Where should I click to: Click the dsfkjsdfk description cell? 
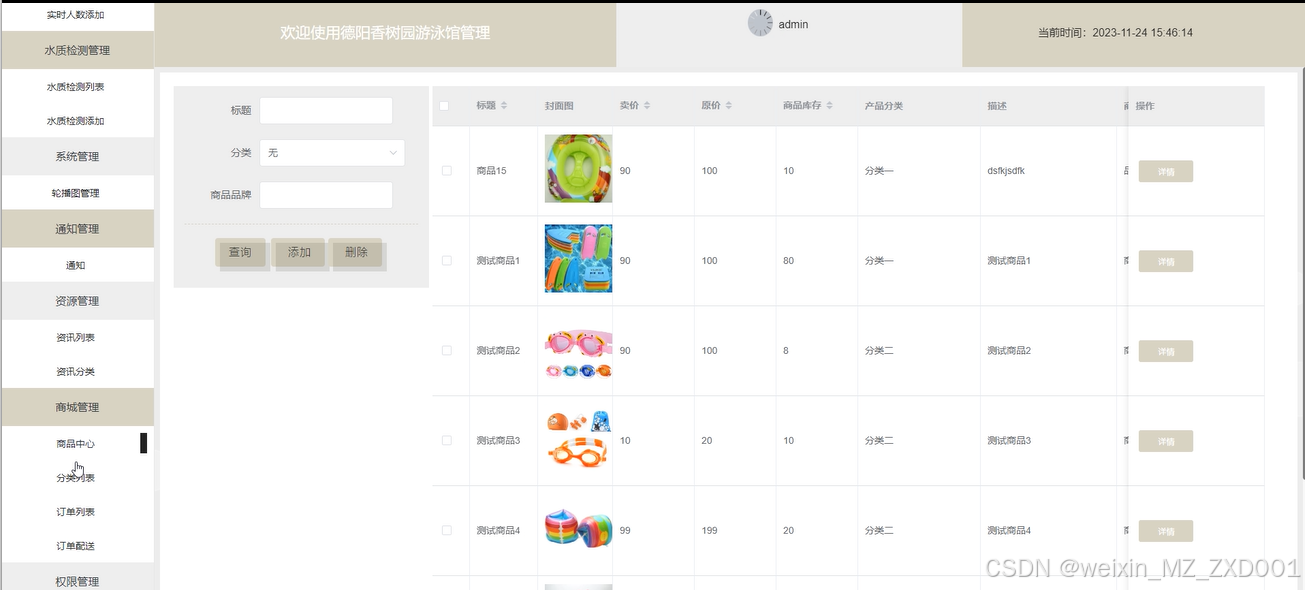[1006, 171]
